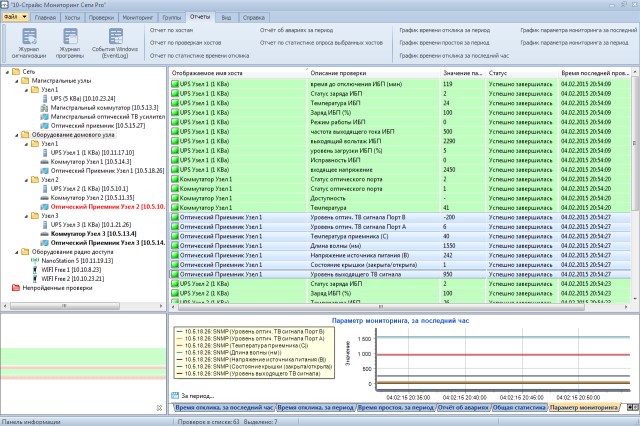Click the Сеть root folder icon
The image size is (640, 426).
pos(16,72)
